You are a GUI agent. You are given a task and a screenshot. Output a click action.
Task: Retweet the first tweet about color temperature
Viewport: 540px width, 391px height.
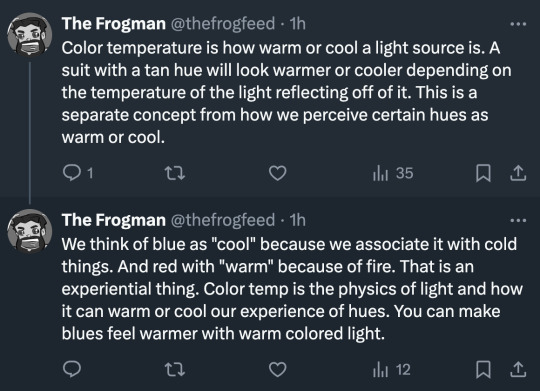[x=175, y=173]
